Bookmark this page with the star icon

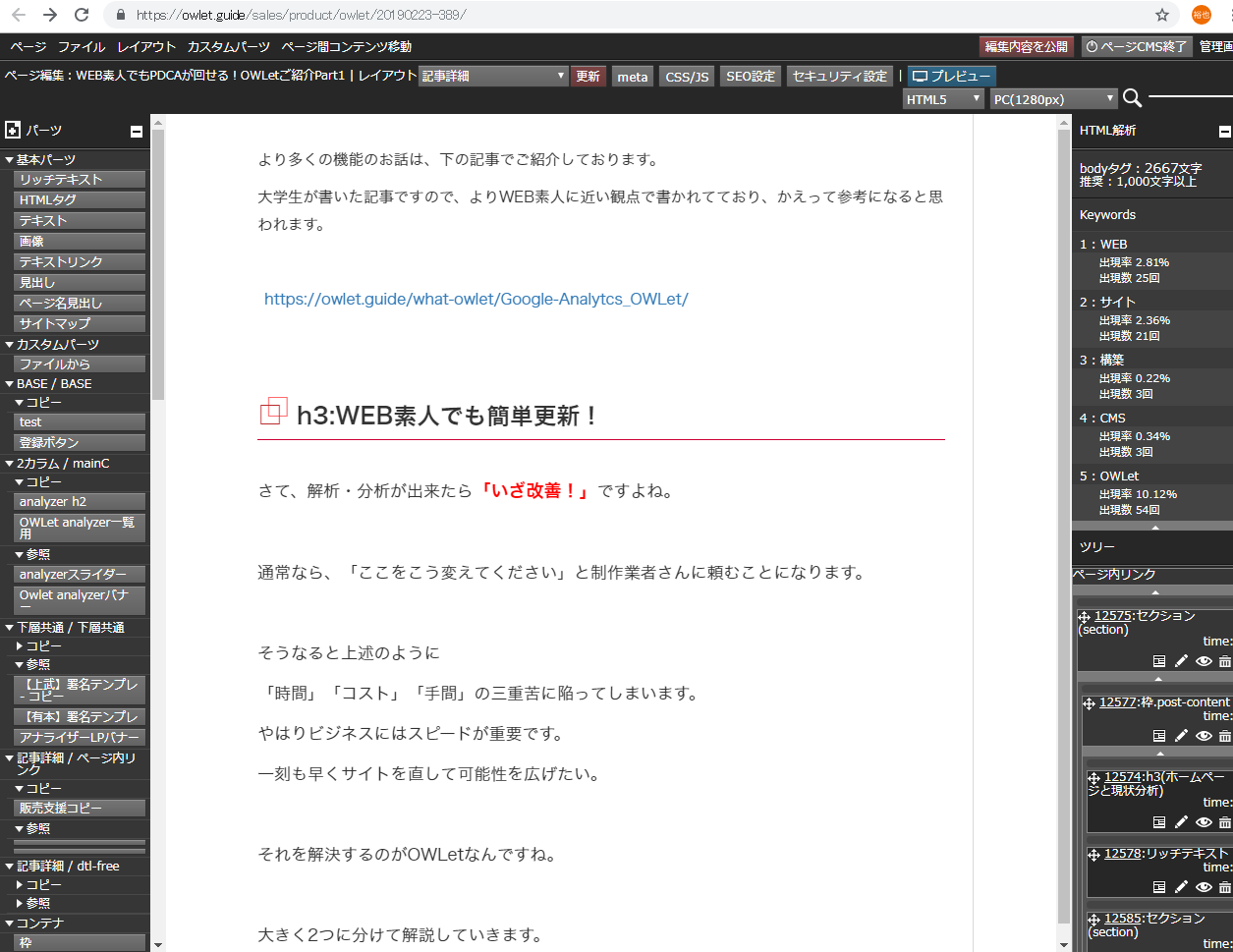[1162, 15]
